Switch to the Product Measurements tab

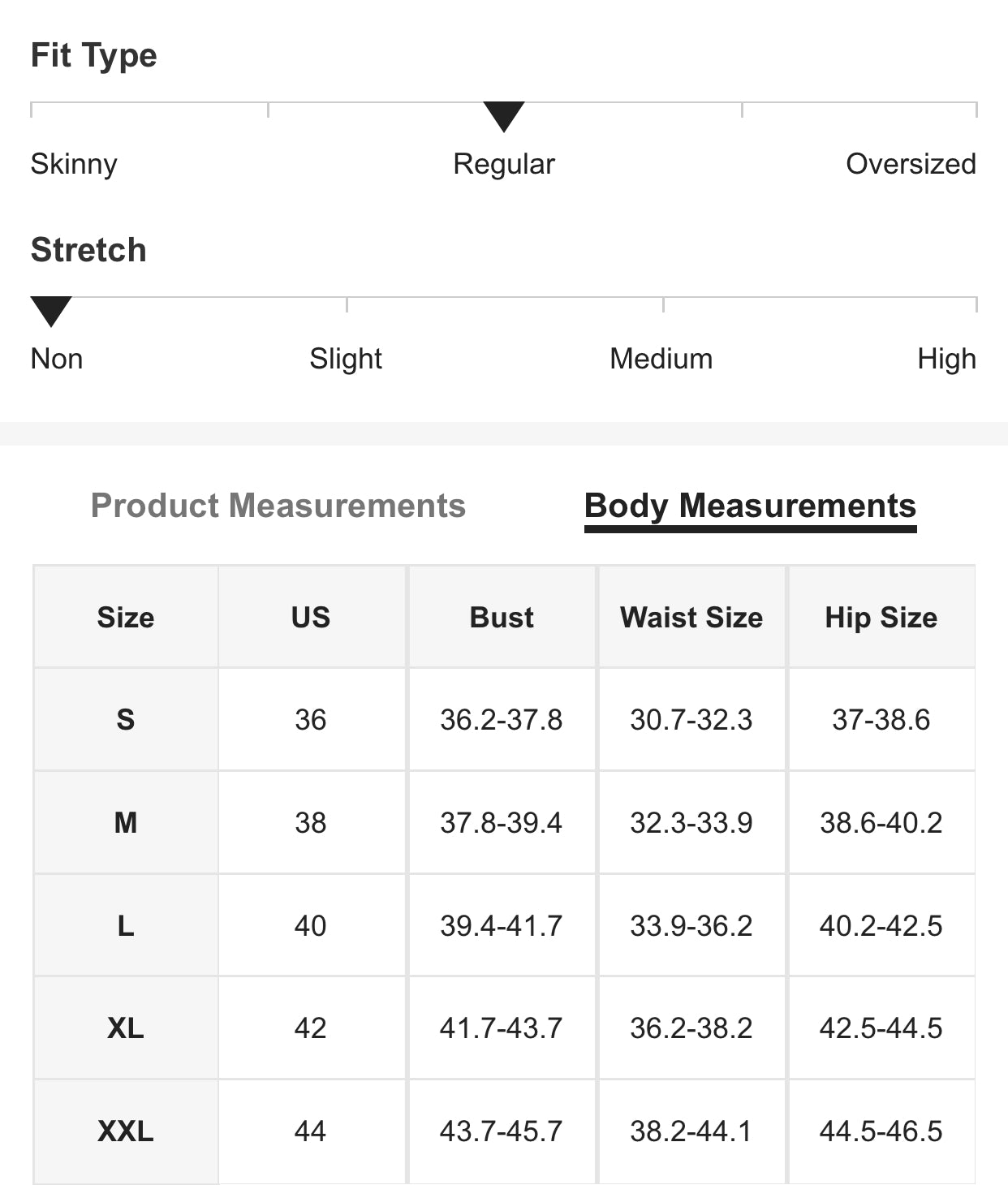(278, 506)
